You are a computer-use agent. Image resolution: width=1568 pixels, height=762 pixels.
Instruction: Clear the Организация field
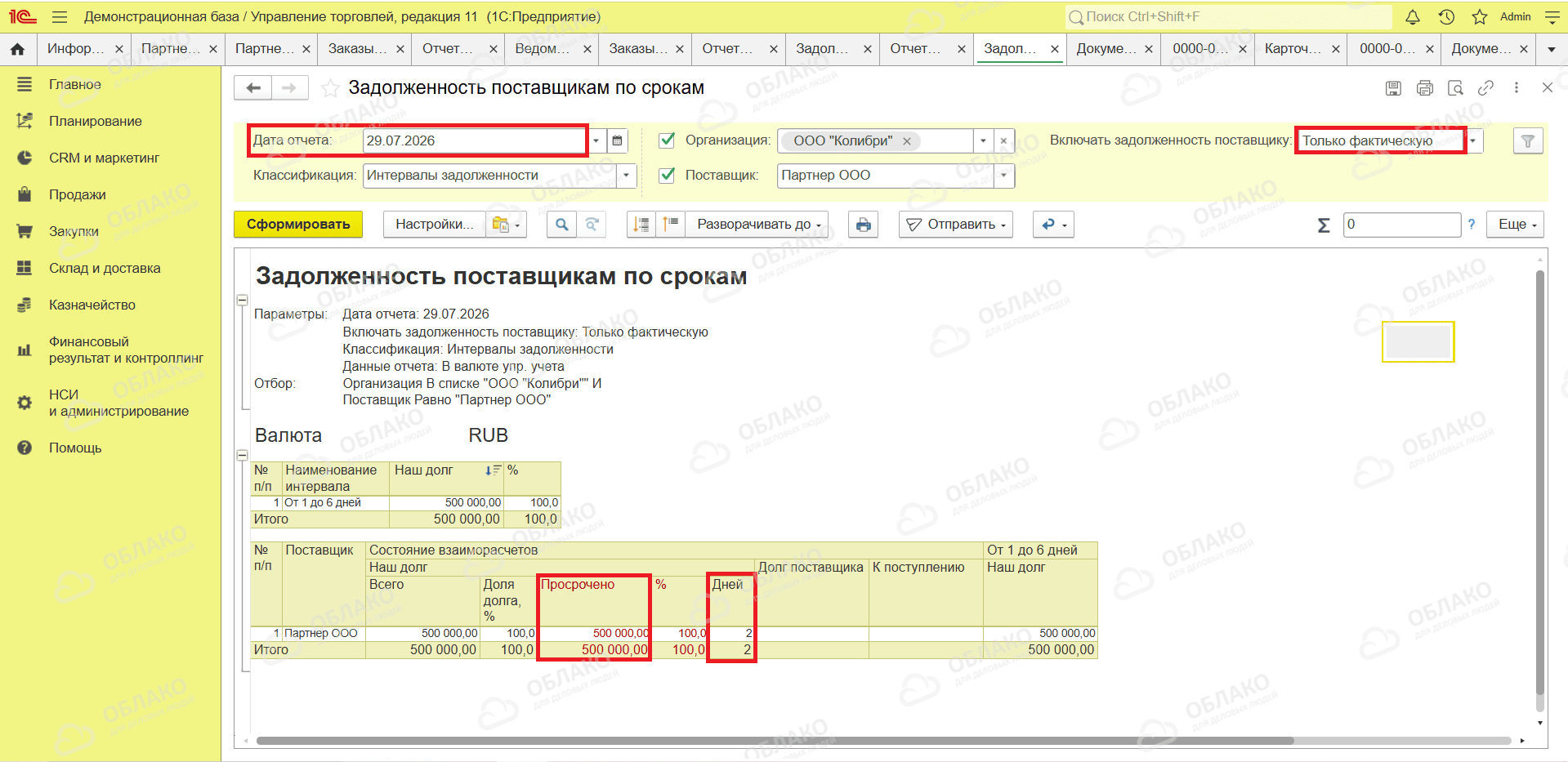[1003, 140]
